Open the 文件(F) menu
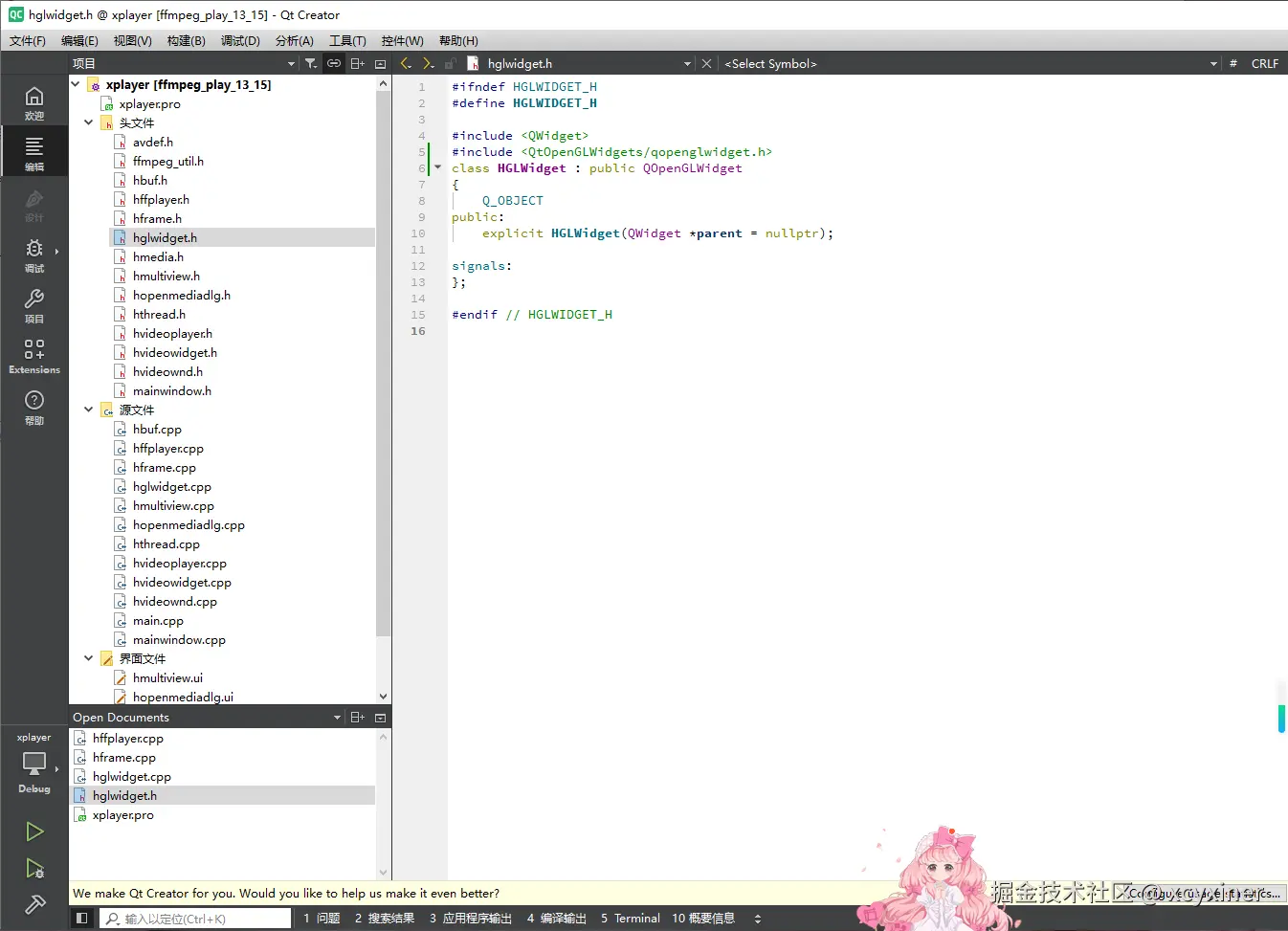Viewport: 1288px width, 931px height. (28, 40)
